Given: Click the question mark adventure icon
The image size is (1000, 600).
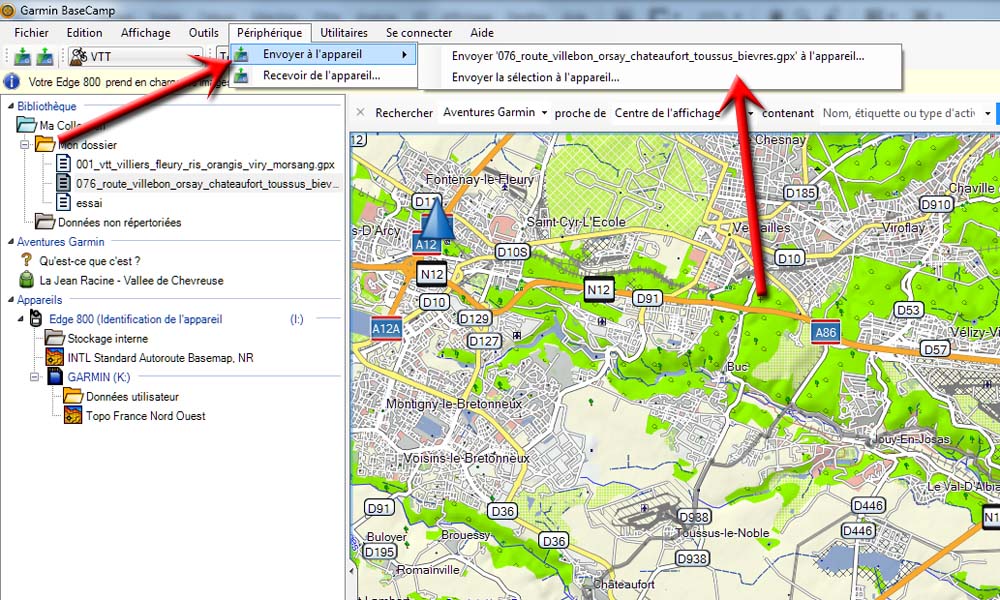Looking at the screenshot, I should click(26, 260).
